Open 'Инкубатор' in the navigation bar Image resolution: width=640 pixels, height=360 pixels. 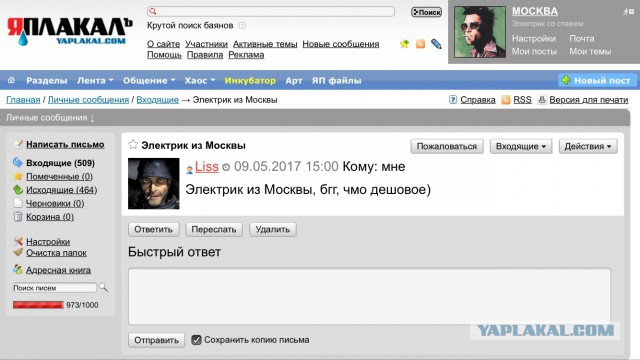pyautogui.click(x=250, y=80)
